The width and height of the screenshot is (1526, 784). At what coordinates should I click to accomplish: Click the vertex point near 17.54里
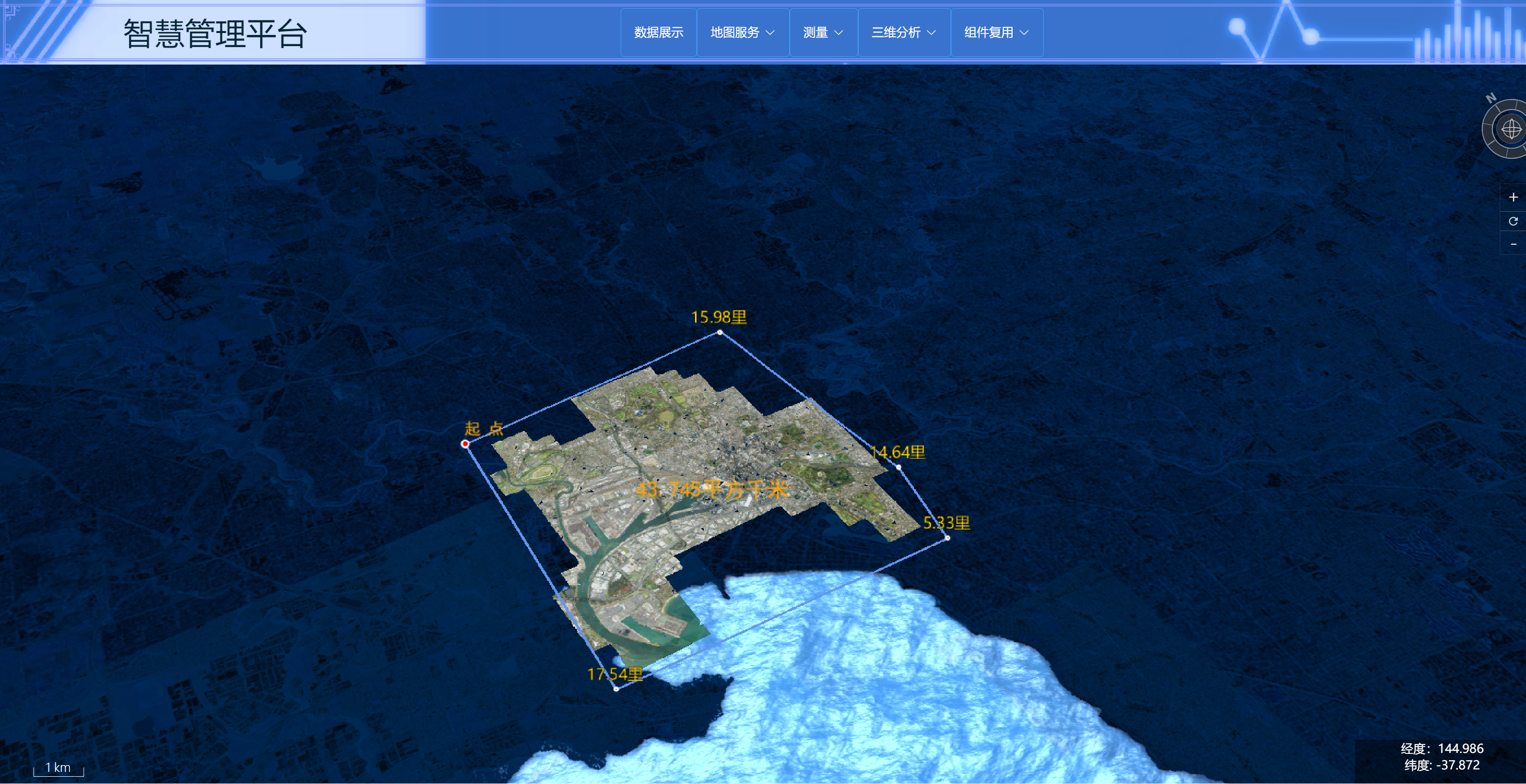pos(616,689)
